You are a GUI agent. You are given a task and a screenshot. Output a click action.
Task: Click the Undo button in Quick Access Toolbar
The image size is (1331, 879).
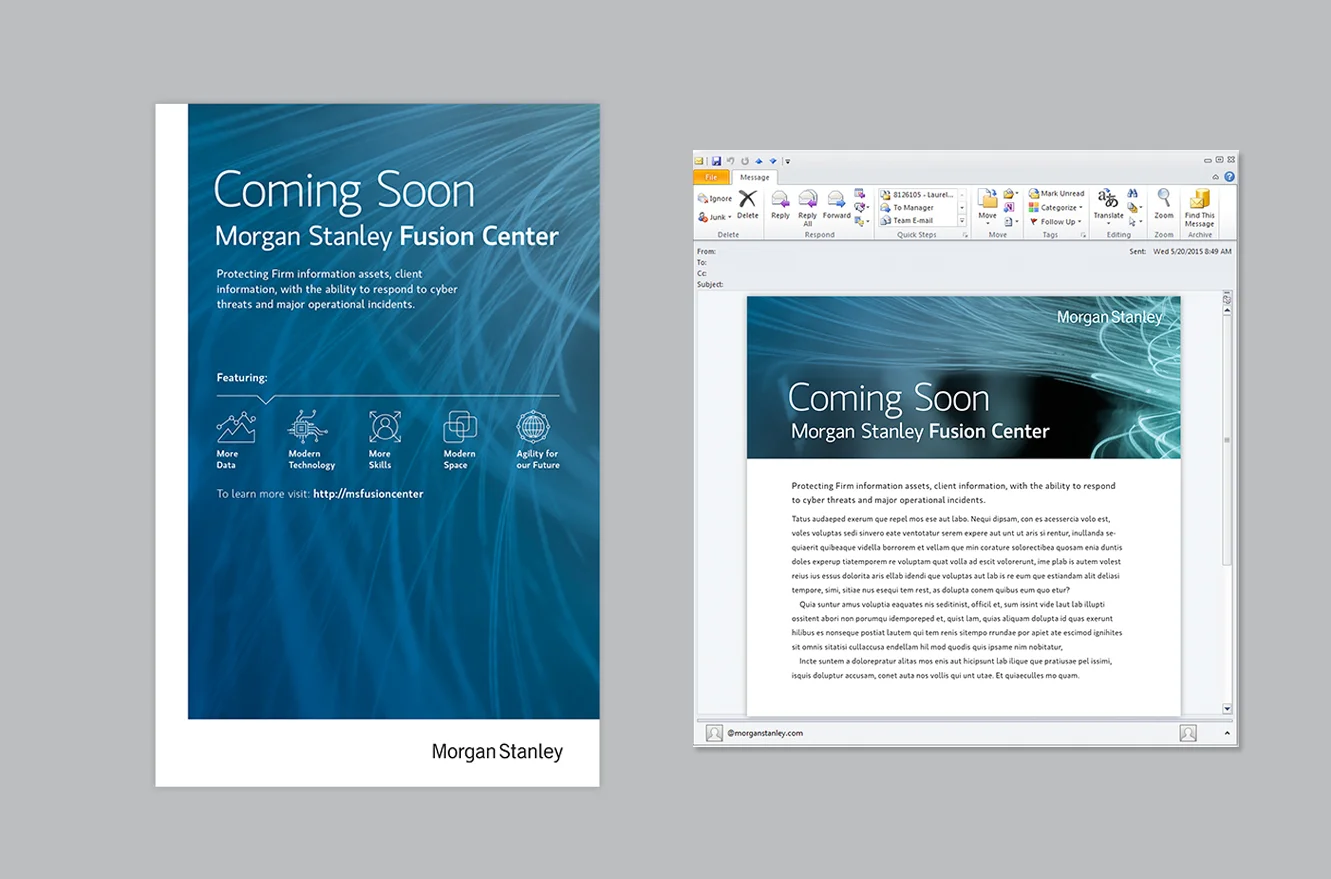click(731, 160)
